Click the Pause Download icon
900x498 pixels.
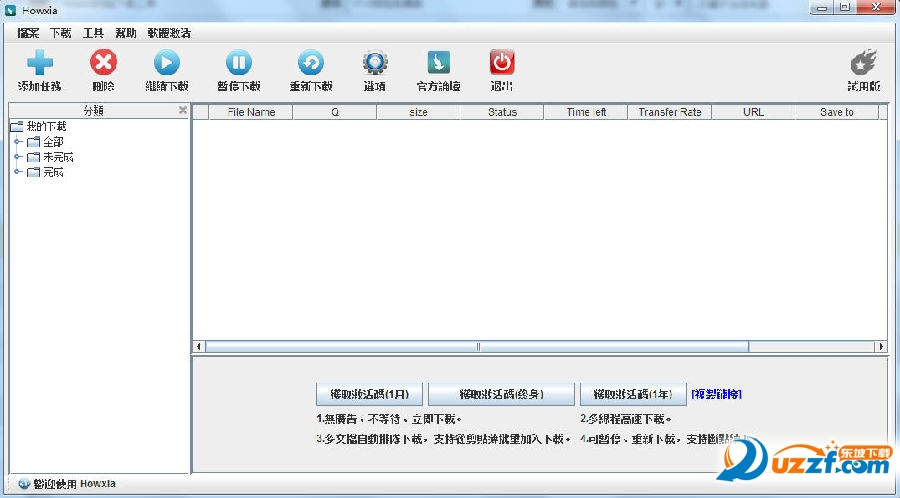click(x=239, y=63)
